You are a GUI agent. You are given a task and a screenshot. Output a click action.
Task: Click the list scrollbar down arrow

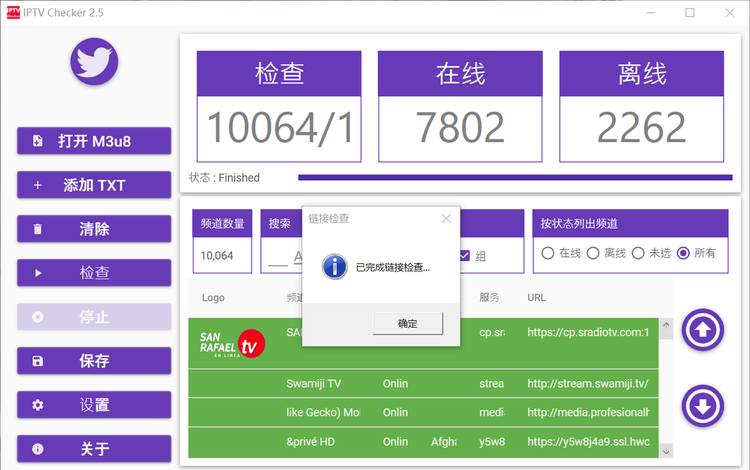(x=666, y=450)
